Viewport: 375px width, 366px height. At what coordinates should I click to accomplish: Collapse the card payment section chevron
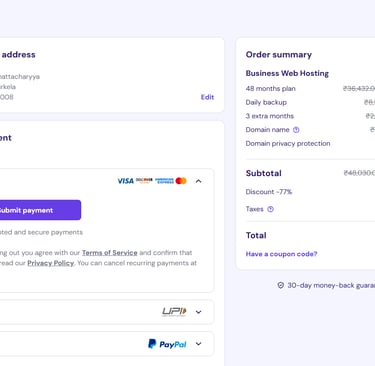199,181
